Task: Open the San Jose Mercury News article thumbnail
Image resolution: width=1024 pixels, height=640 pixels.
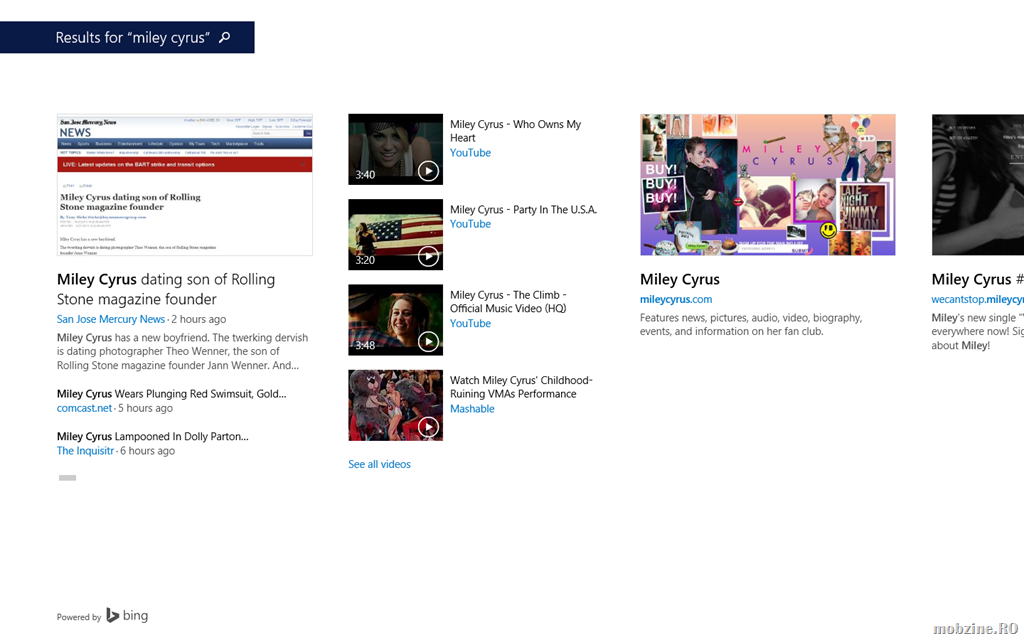Action: (185, 185)
